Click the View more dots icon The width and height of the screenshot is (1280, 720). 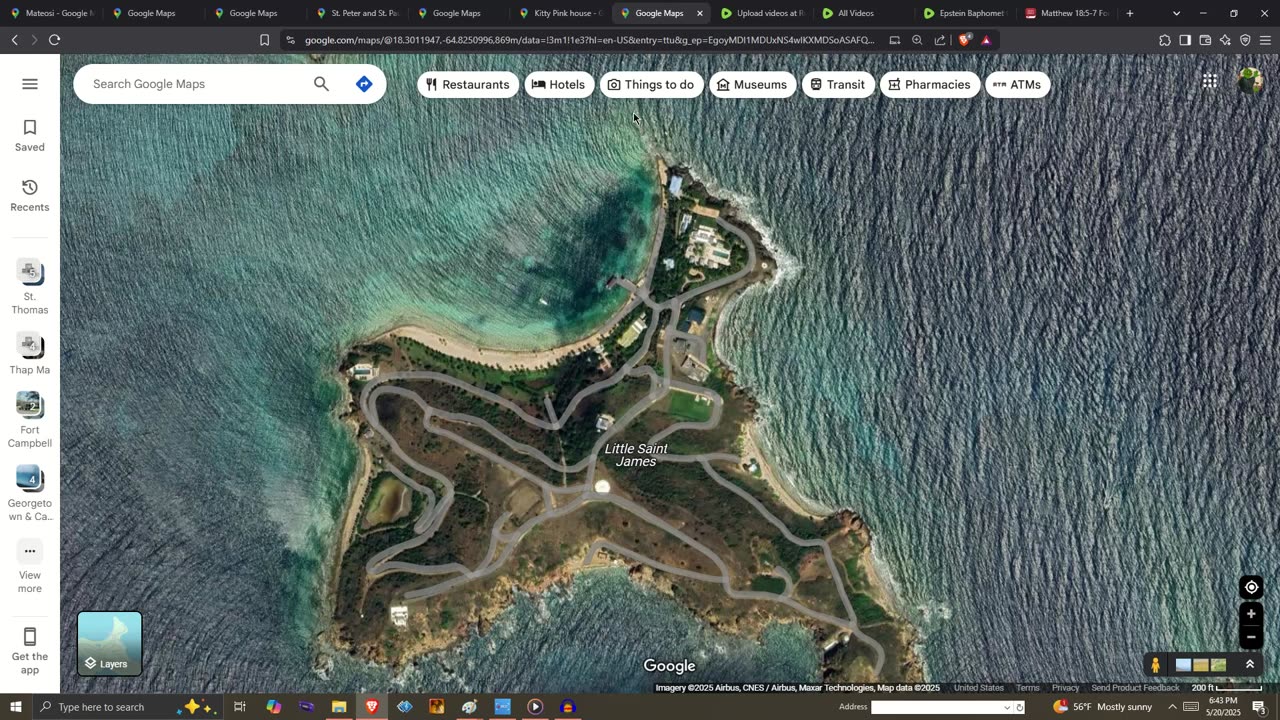tap(30, 551)
